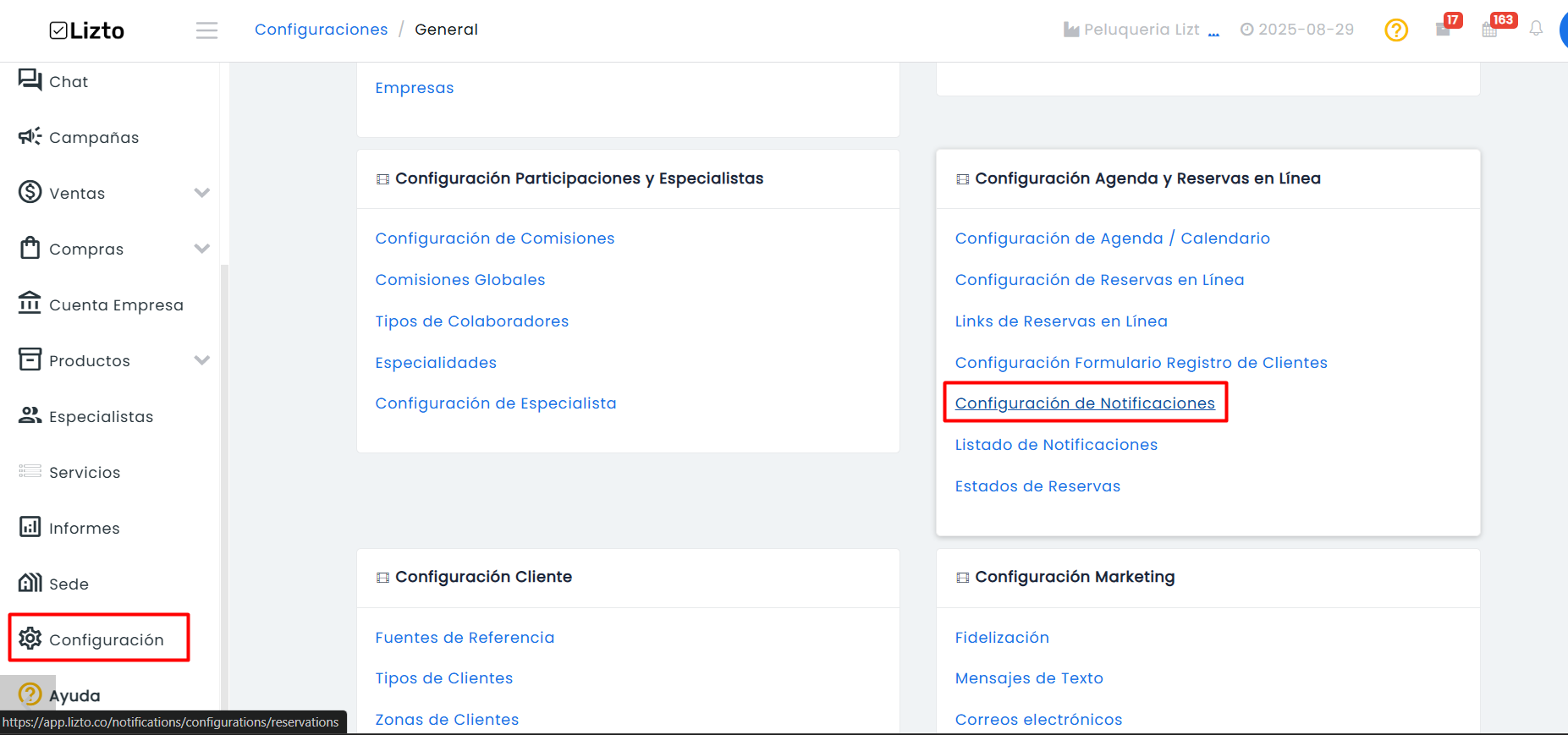The width and height of the screenshot is (1568, 735).
Task: Expand the Compras submenu chevron
Action: tap(201, 249)
